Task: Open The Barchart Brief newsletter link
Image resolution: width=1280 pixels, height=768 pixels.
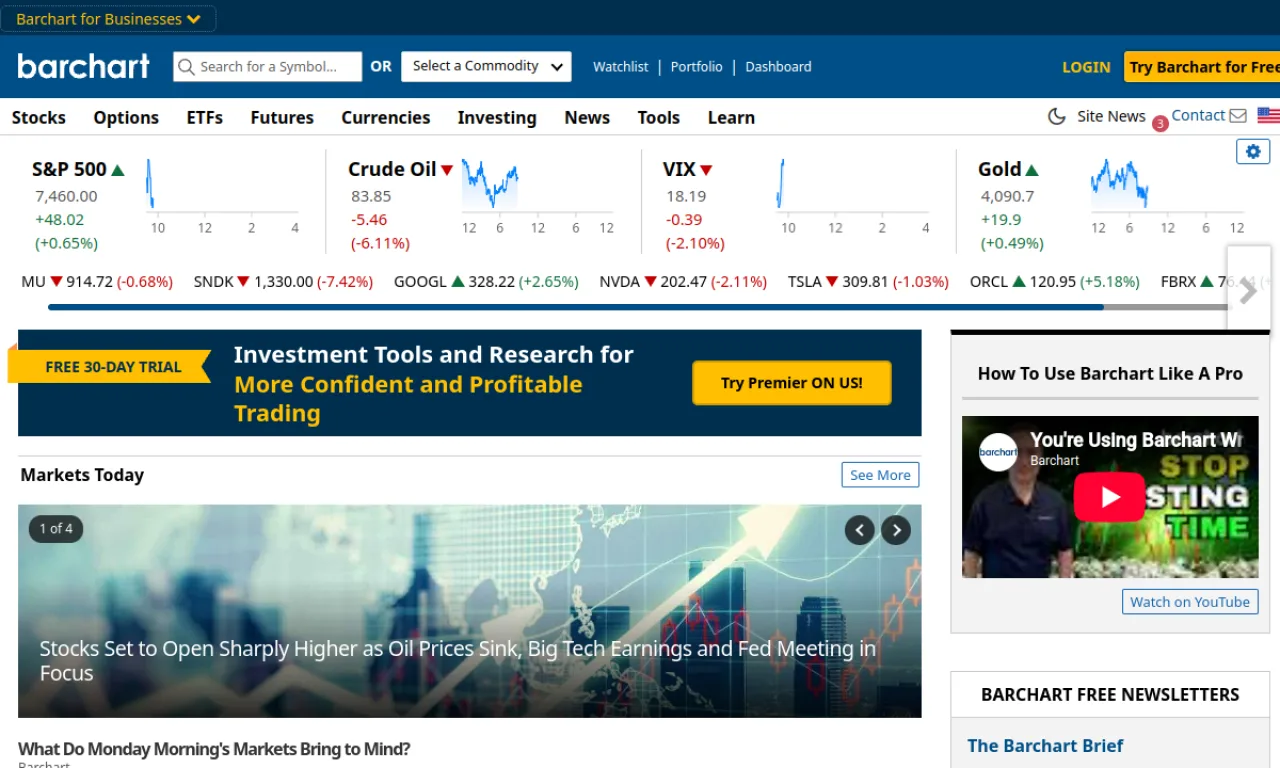Action: tap(1045, 745)
